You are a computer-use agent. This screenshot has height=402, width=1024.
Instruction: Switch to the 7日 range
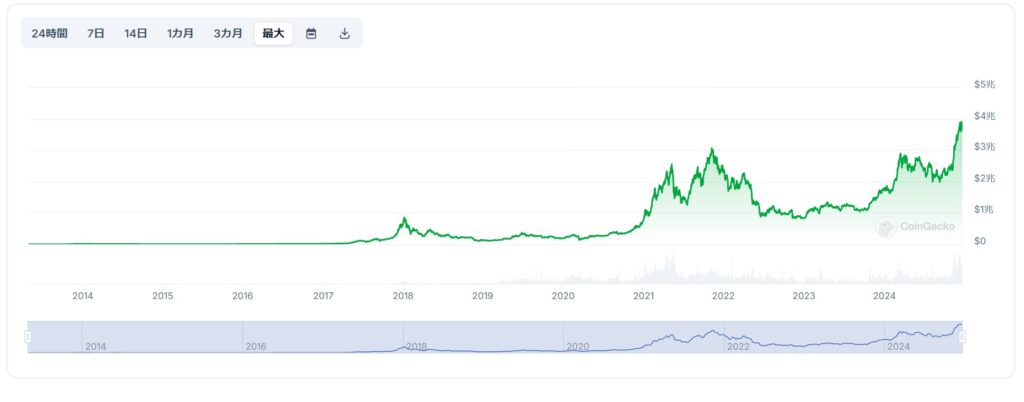coord(96,33)
